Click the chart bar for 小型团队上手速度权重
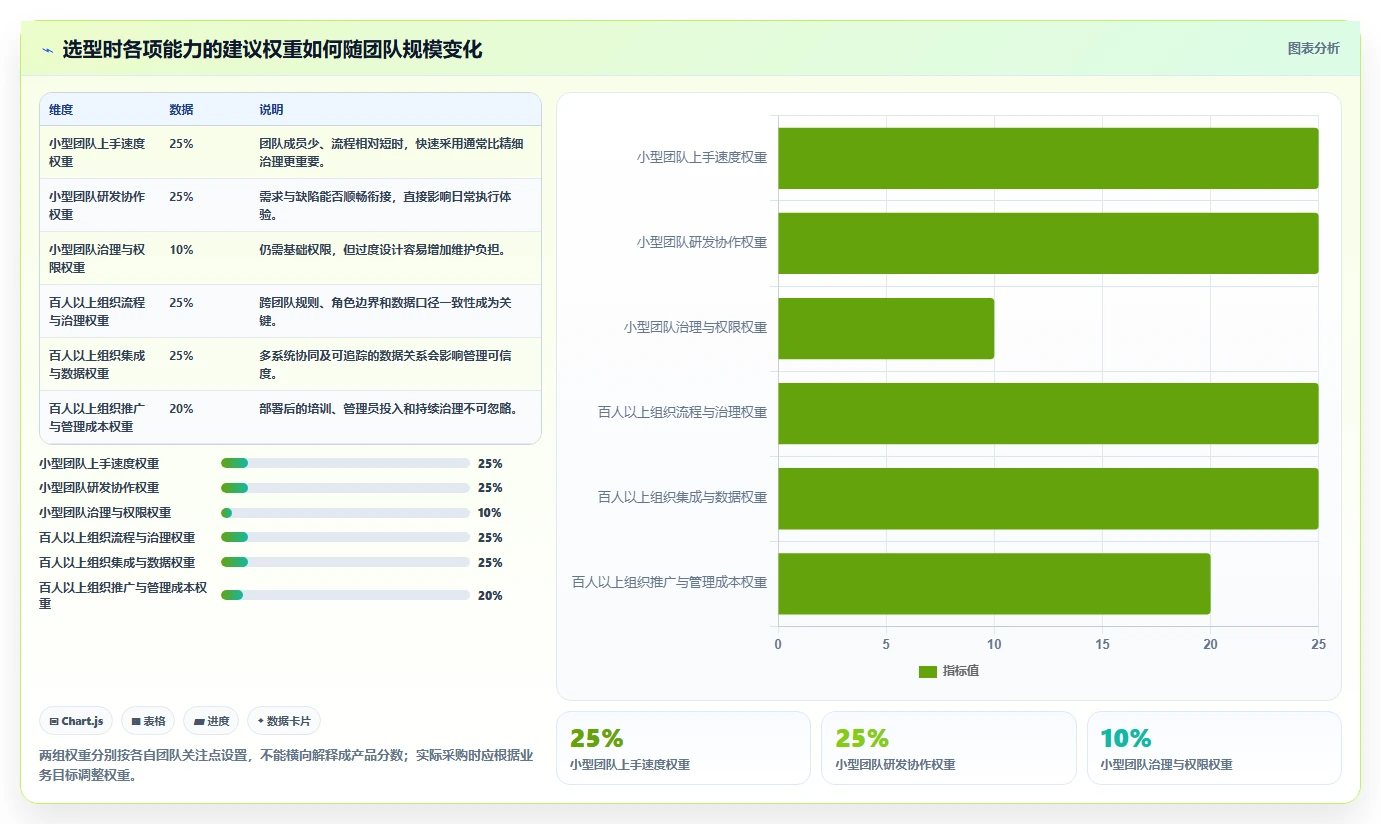Screen dimensions: 1381x824 1048,158
